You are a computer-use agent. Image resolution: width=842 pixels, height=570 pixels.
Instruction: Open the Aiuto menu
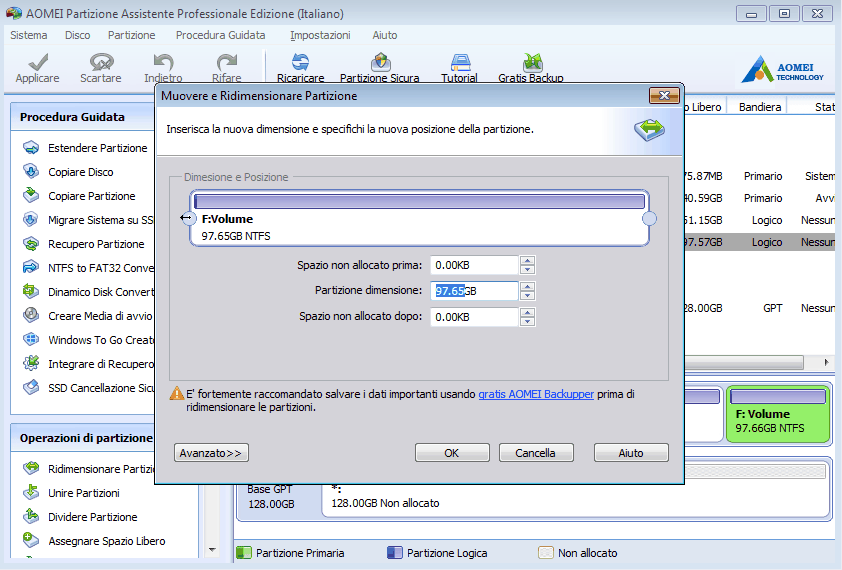click(x=384, y=35)
